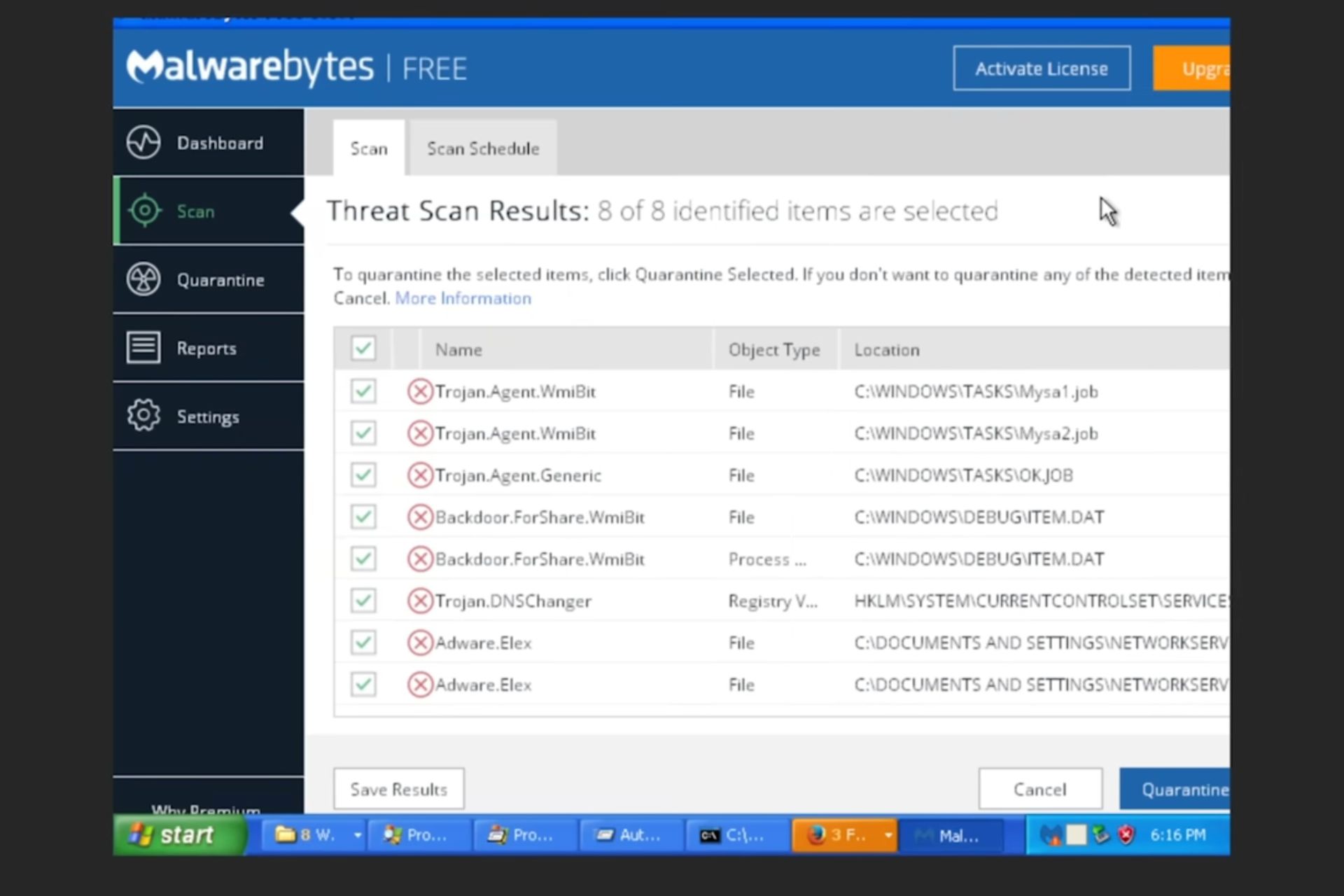1344x896 pixels.
Task: Toggle the select-all checkbox in the header
Action: [363, 348]
